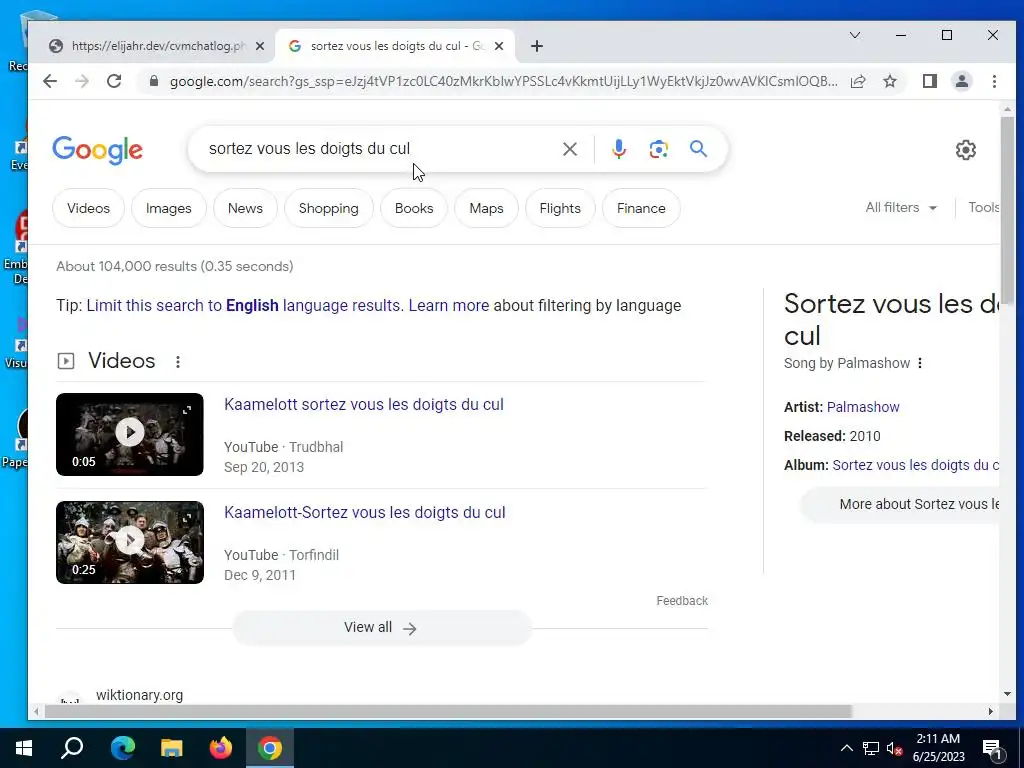Click Limit this search to English link
Screen dimensions: 1024x768
(x=243, y=306)
